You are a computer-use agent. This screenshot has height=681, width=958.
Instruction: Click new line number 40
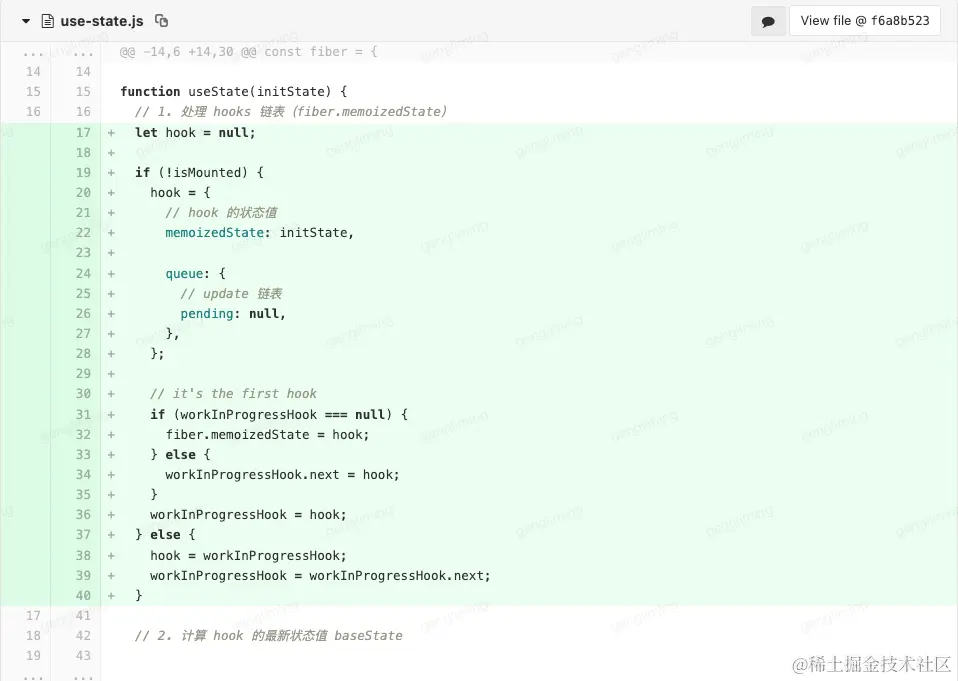83,595
